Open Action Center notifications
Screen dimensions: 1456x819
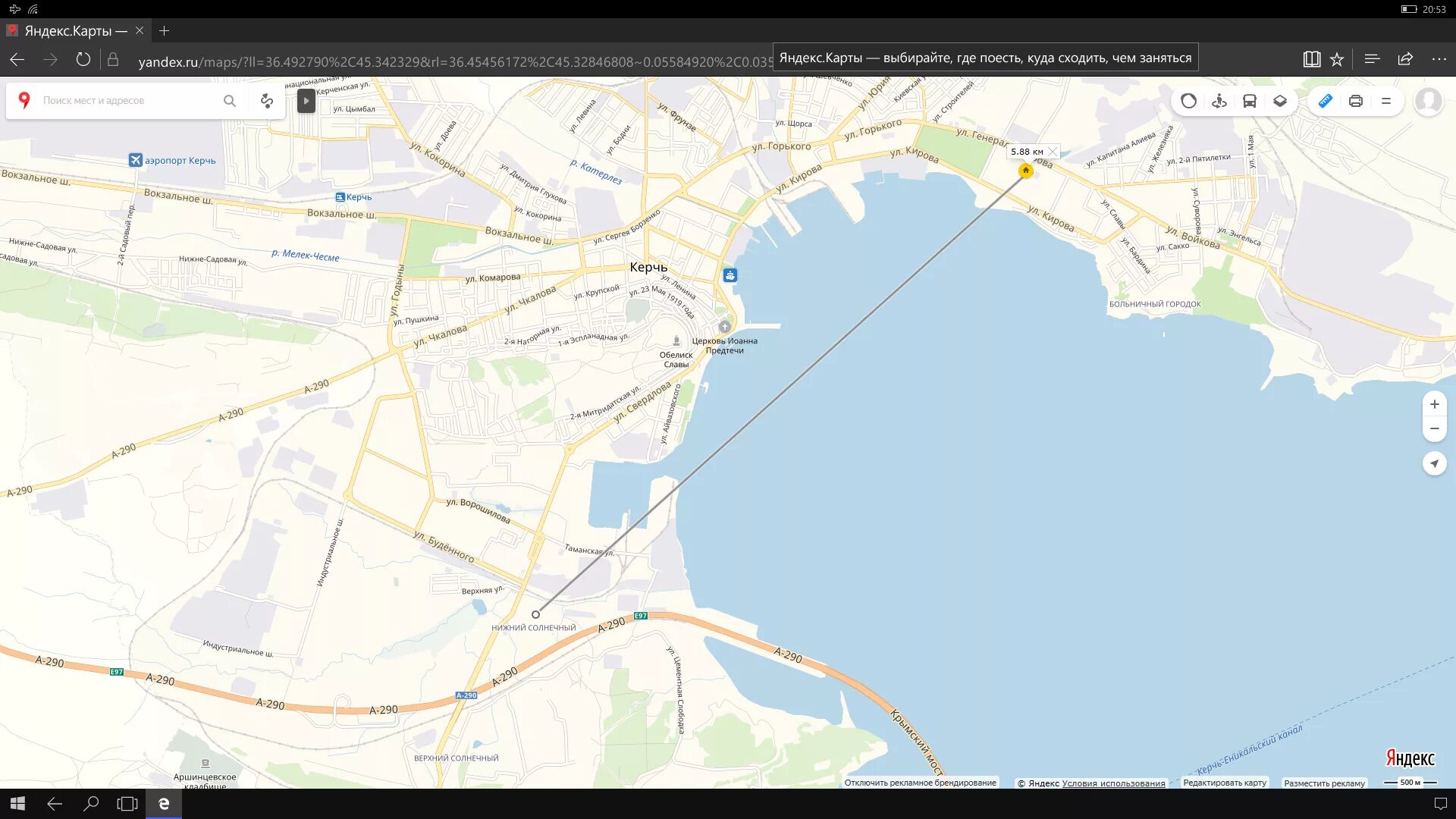coord(1441,804)
